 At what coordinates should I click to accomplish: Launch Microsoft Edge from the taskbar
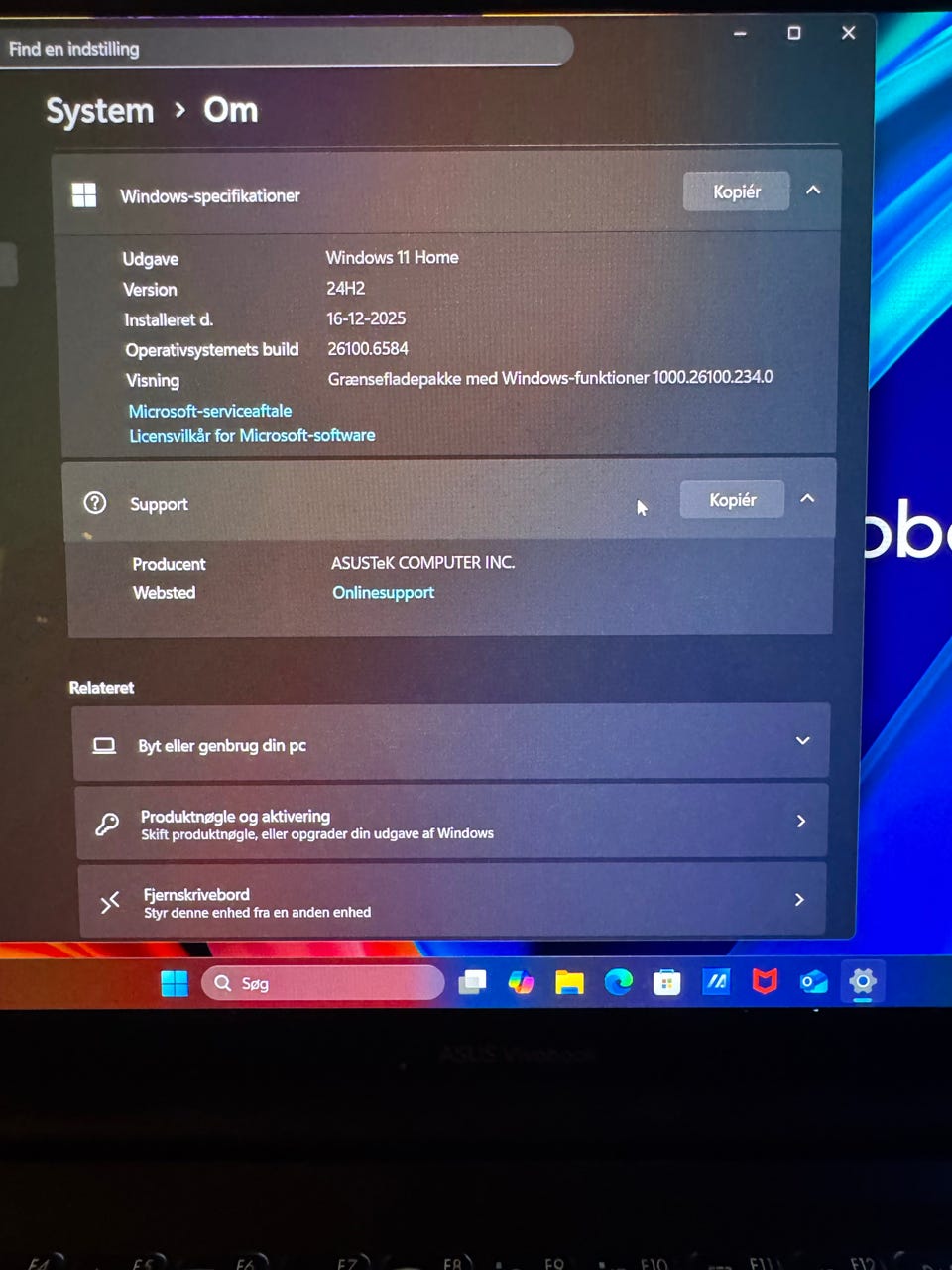619,982
